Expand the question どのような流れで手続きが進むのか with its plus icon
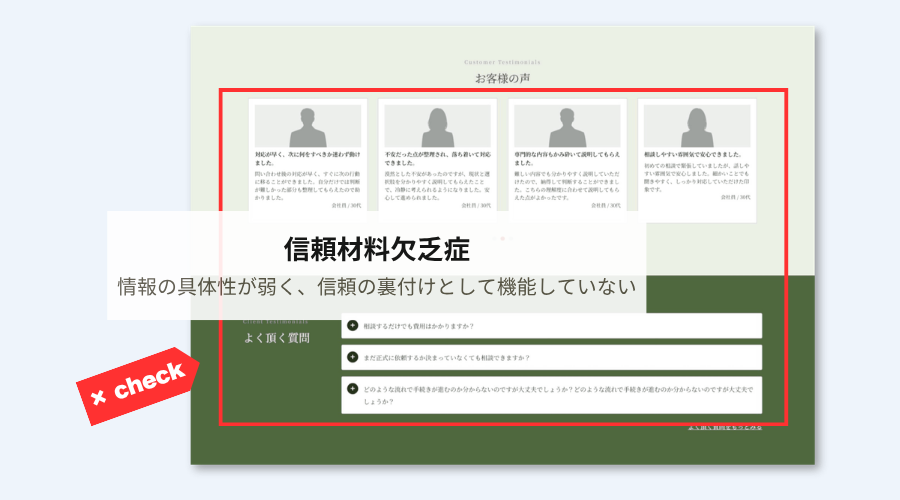This screenshot has width=900, height=500. 352,389
